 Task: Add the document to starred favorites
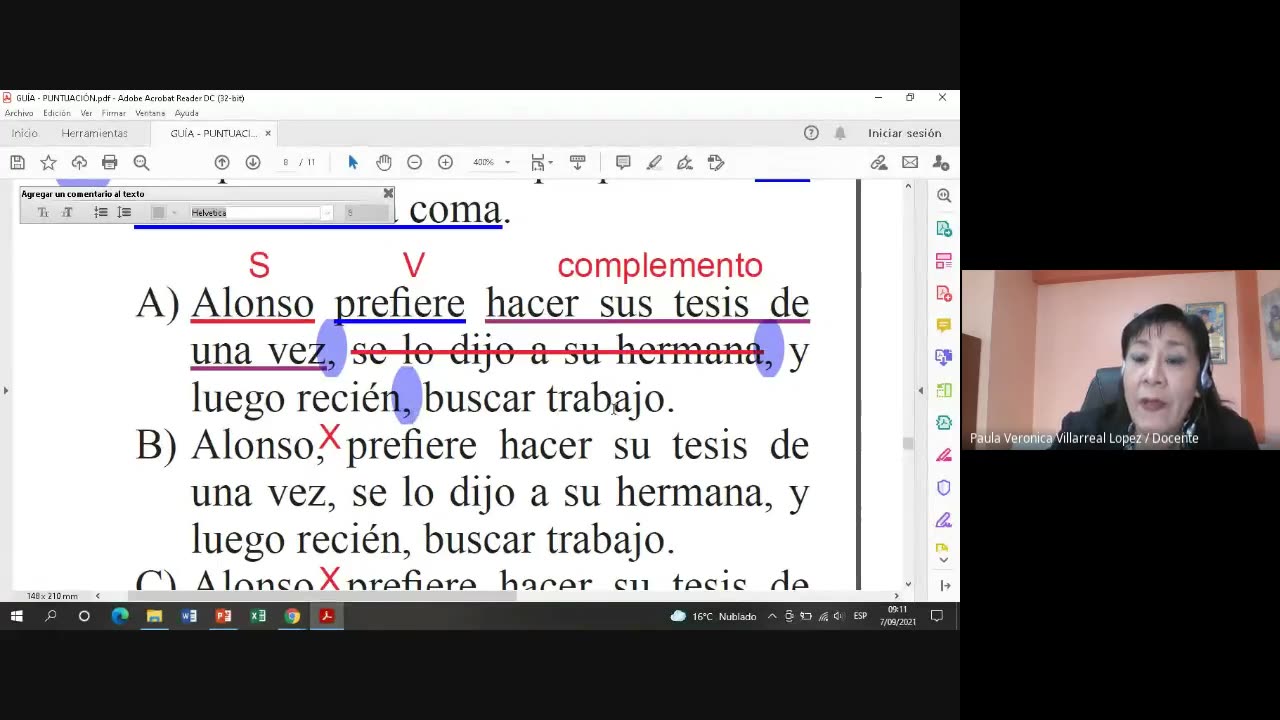point(48,162)
